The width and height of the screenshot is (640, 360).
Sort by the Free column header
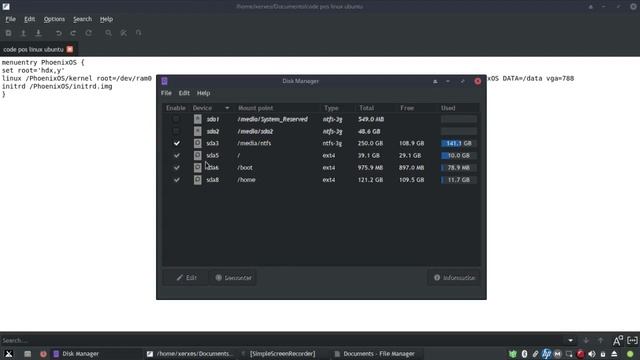(x=407, y=108)
